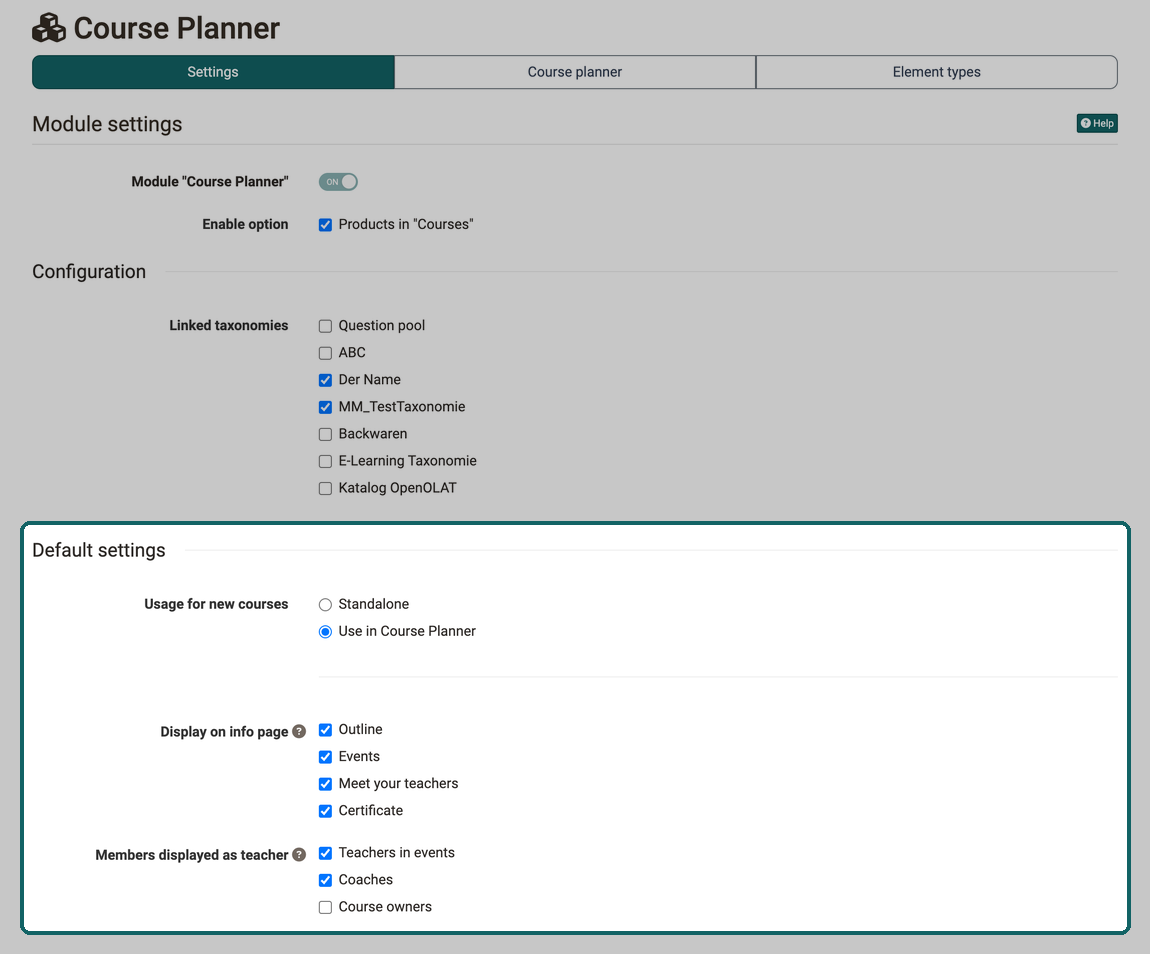Uncheck Teachers in events option
1150x954 pixels.
click(x=326, y=854)
